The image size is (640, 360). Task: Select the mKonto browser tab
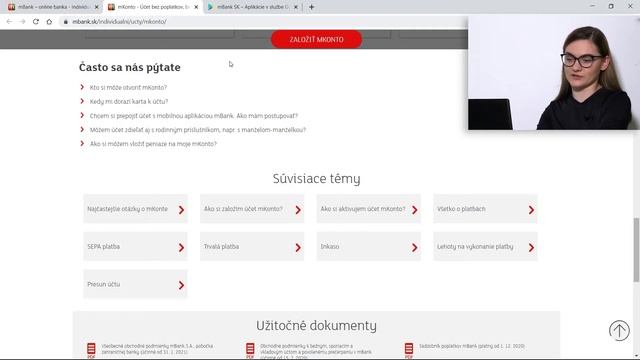coord(153,7)
